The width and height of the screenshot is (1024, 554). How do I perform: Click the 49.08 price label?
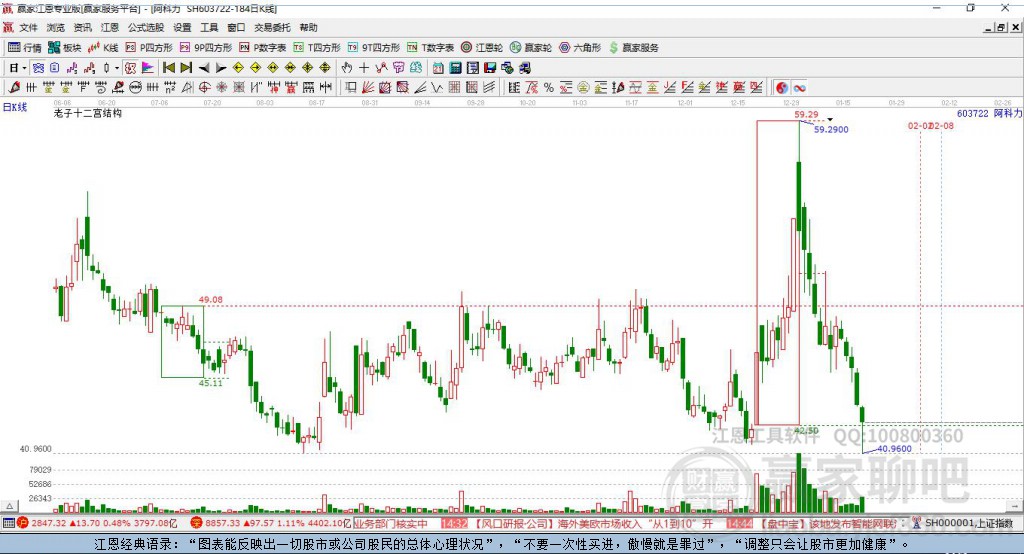(210, 300)
